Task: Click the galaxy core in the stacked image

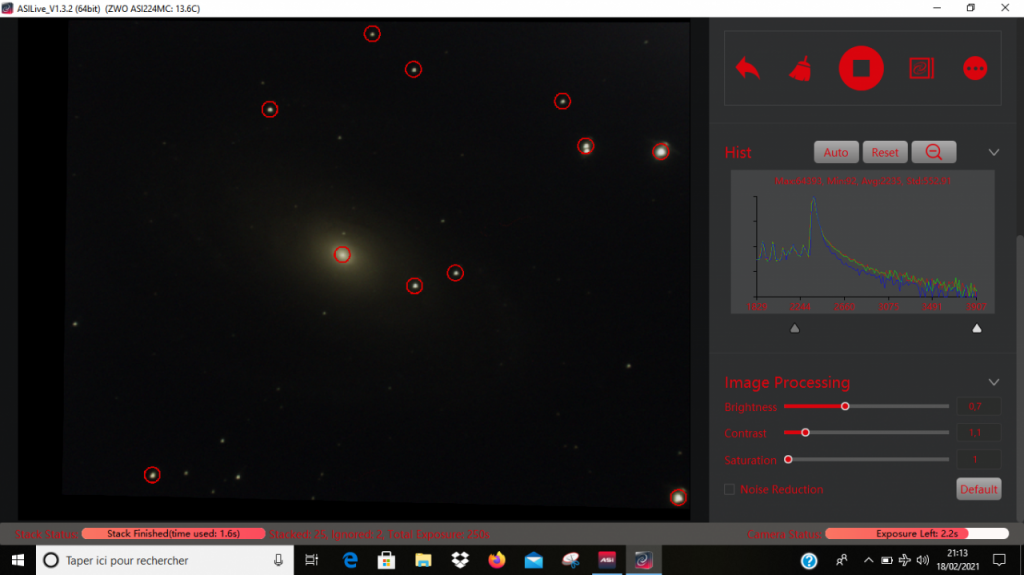Action: [342, 255]
